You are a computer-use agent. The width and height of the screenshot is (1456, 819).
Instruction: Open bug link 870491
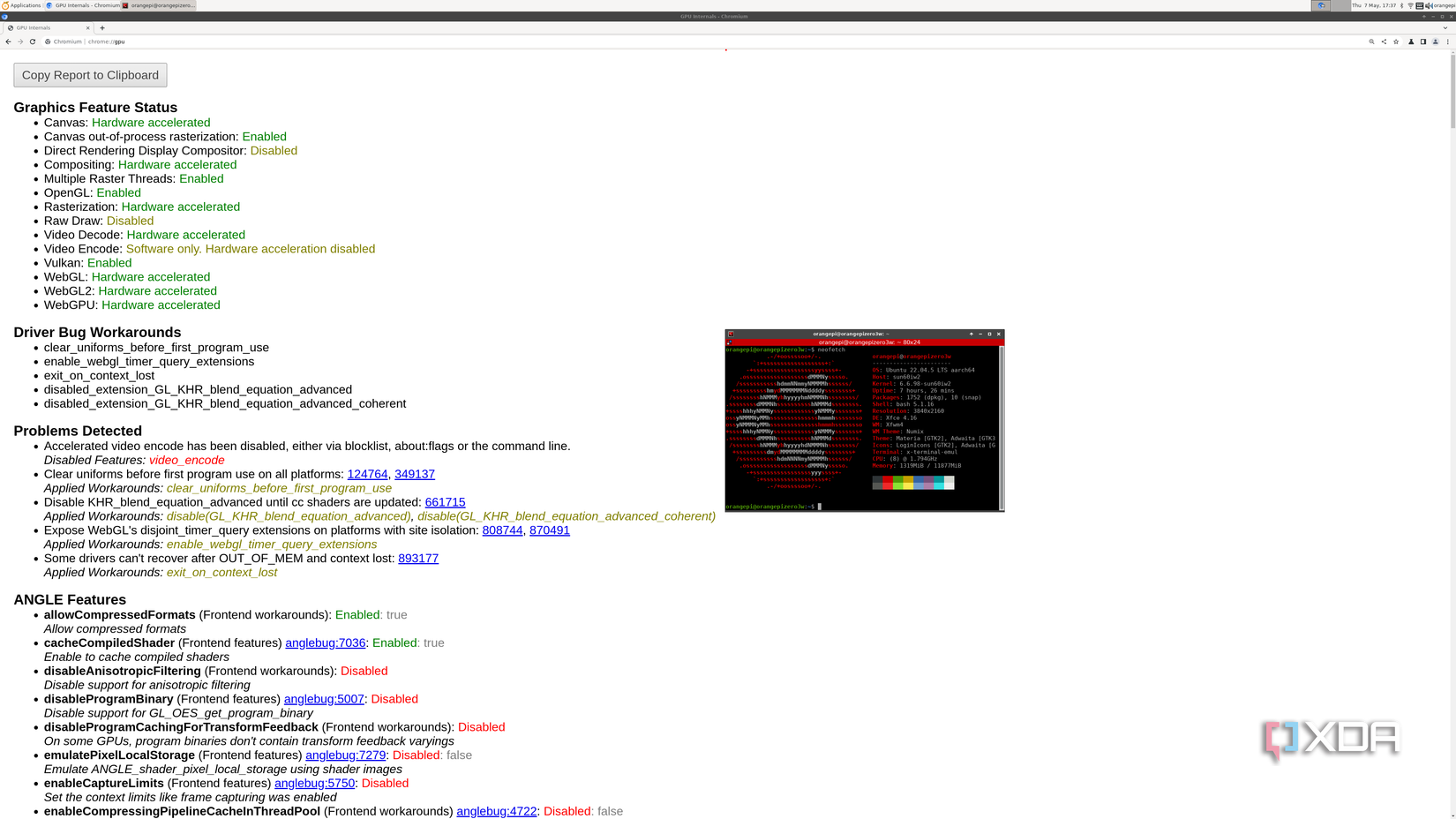550,530
